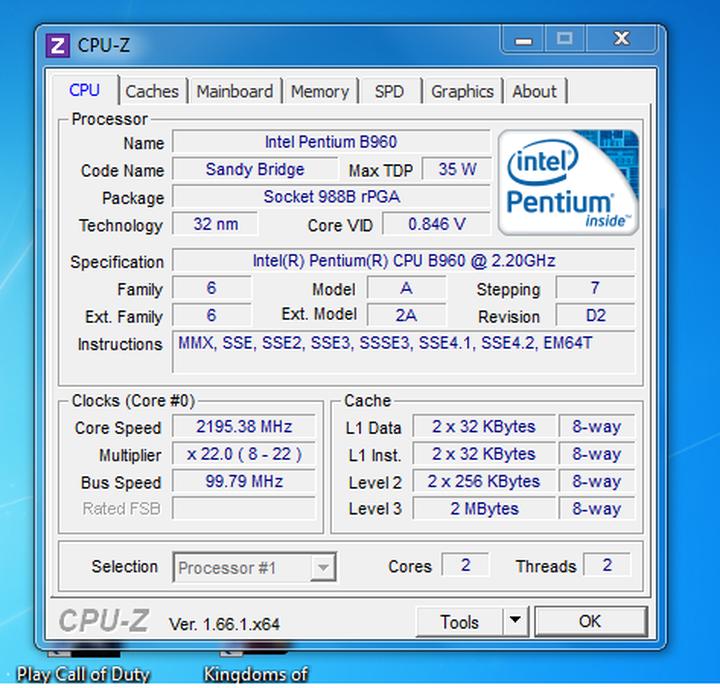
Task: Select the CPU tab
Action: (x=84, y=90)
